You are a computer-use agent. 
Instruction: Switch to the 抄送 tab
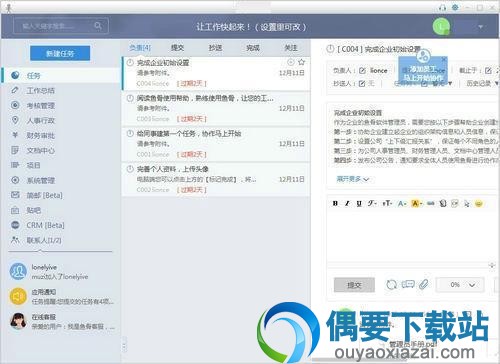point(215,48)
